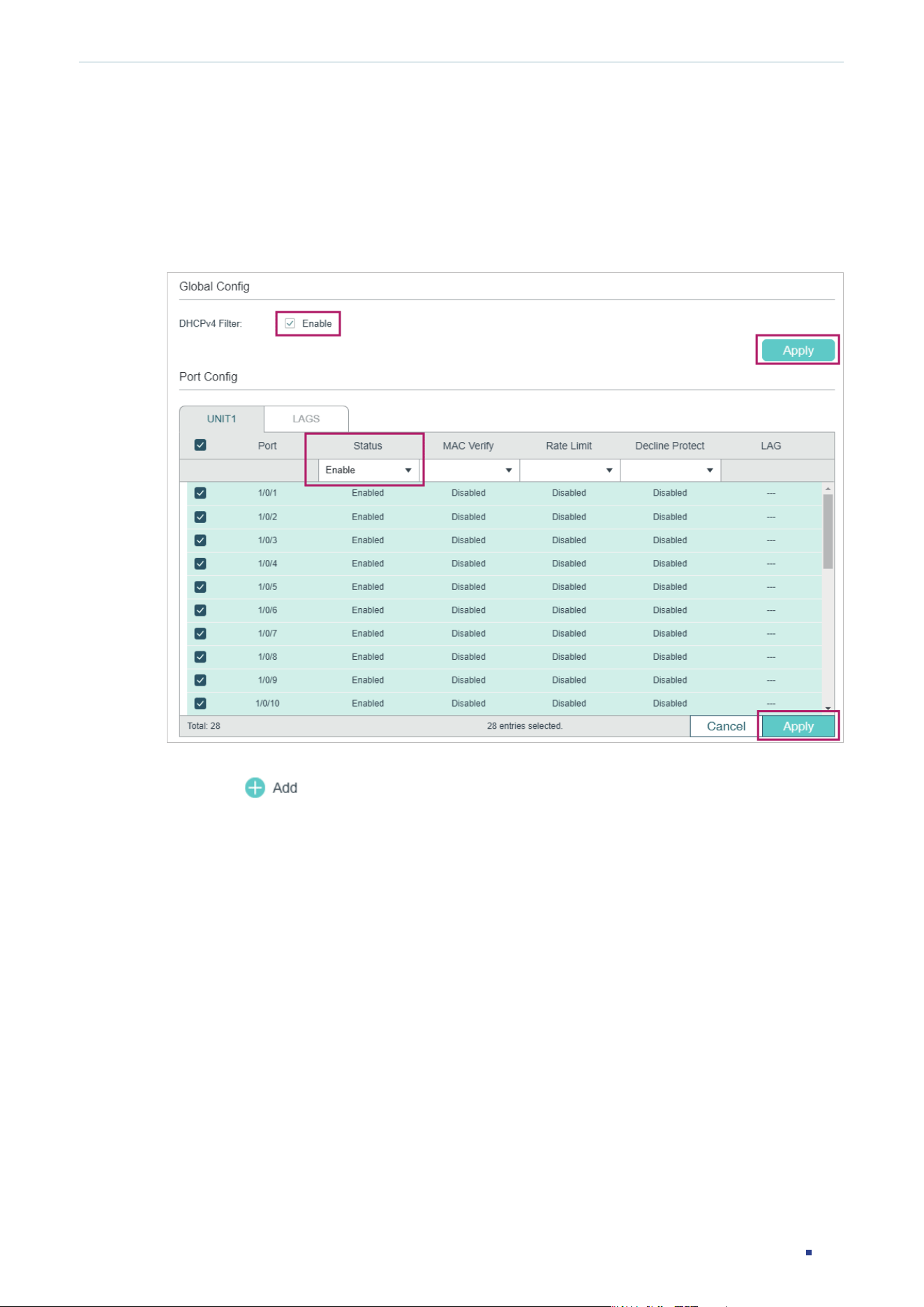Select the port 1/0/7 row
Viewport: 924px width, 1307px height.
coord(504,633)
